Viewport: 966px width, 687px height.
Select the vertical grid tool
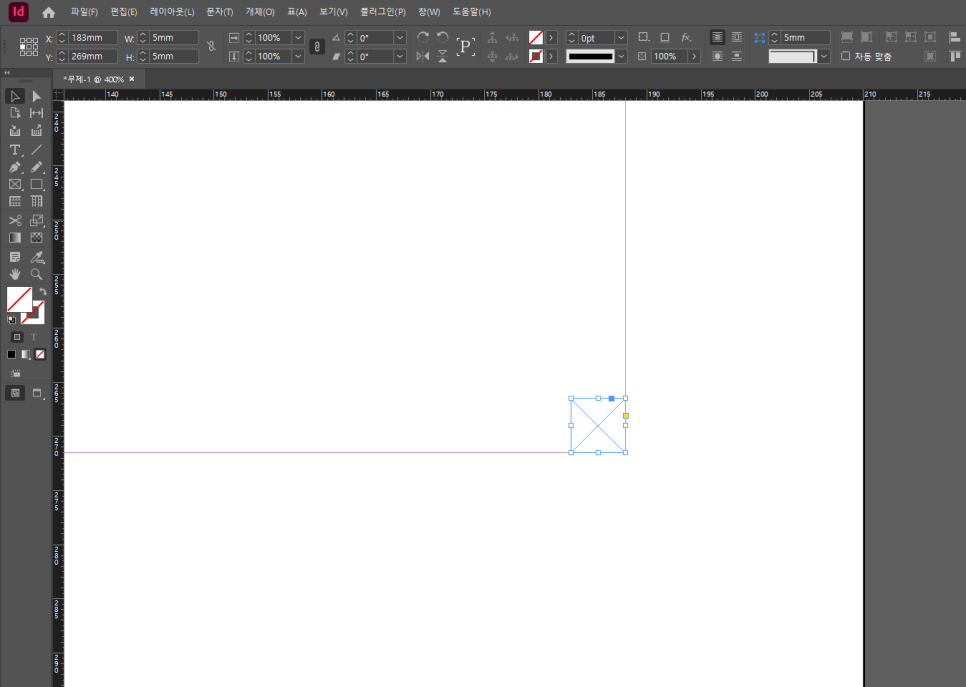[x=36, y=201]
